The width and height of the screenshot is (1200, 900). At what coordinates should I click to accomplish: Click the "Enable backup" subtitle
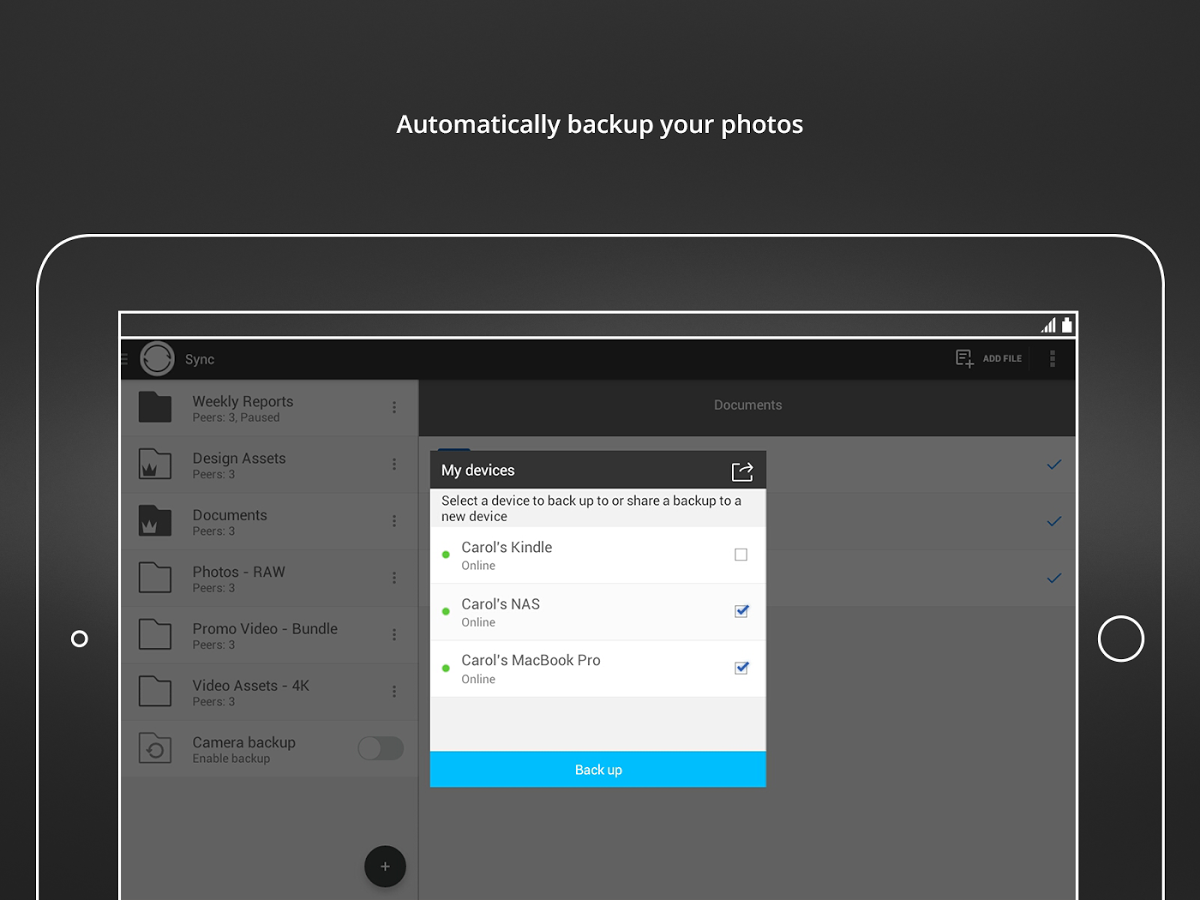(231, 759)
